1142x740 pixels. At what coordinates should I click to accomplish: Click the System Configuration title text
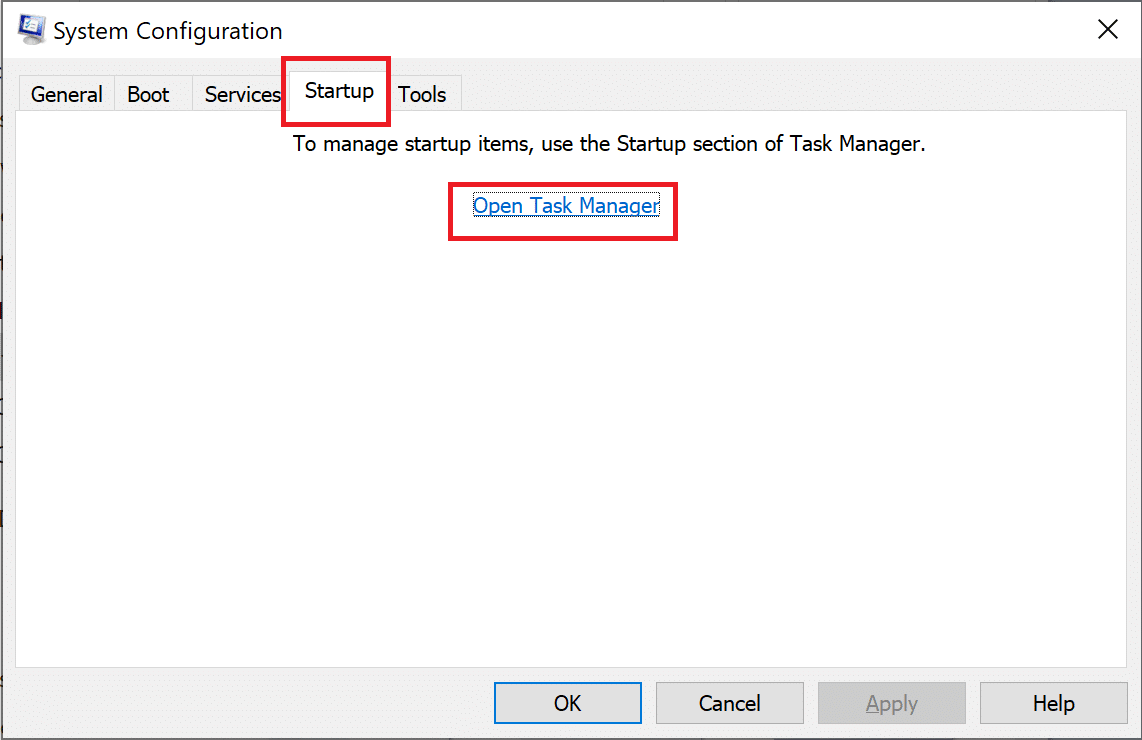168,31
